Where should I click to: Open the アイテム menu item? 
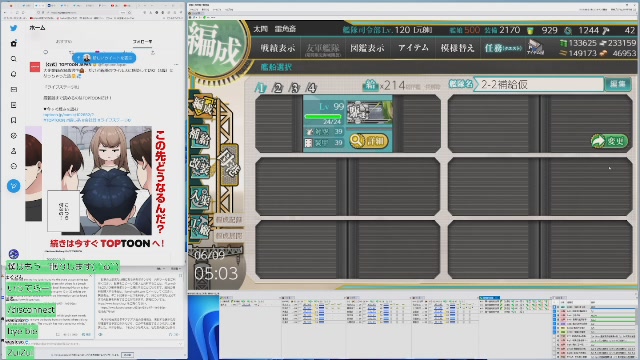click(x=413, y=48)
